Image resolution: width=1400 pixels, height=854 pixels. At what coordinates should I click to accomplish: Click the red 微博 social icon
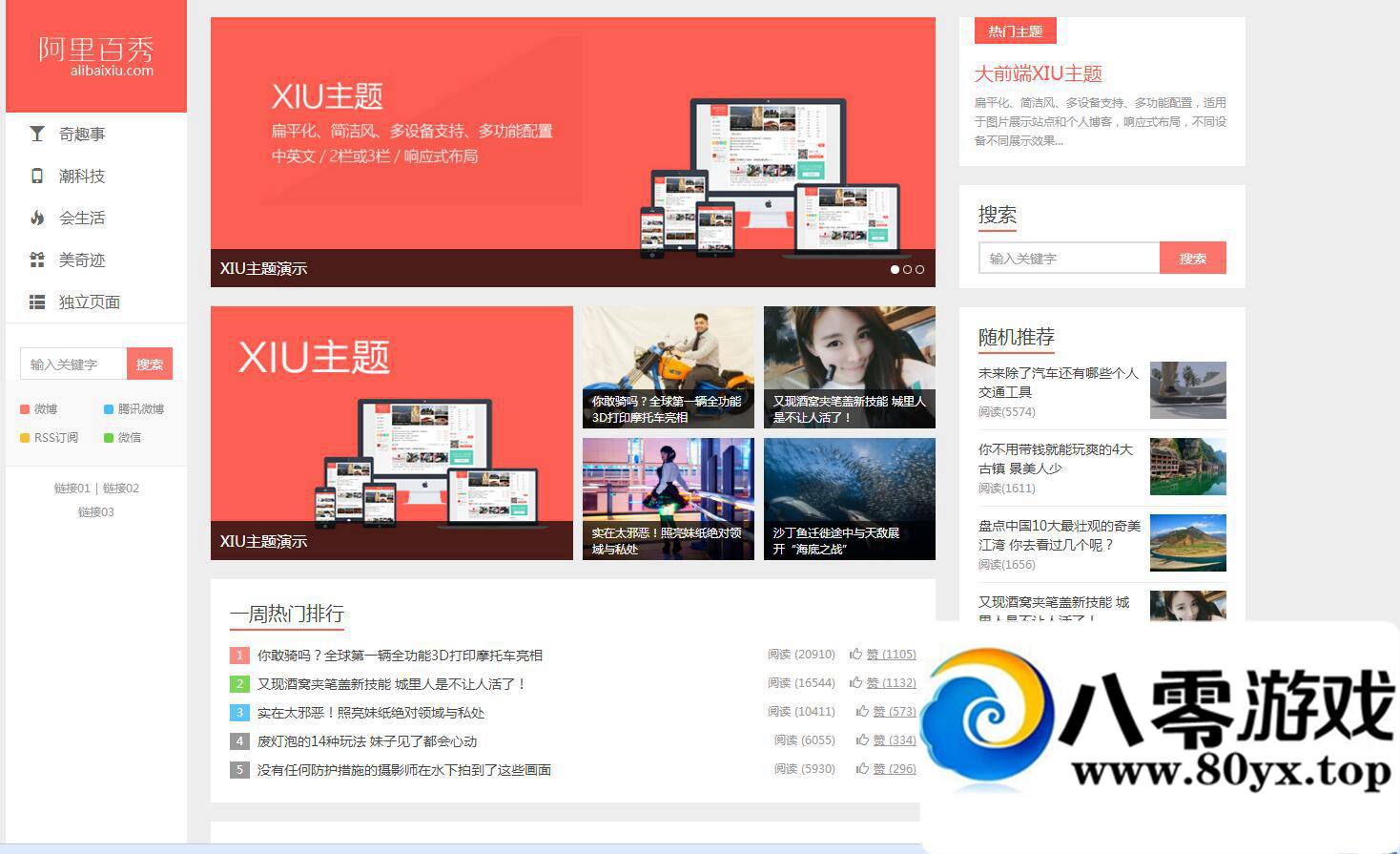click(26, 409)
